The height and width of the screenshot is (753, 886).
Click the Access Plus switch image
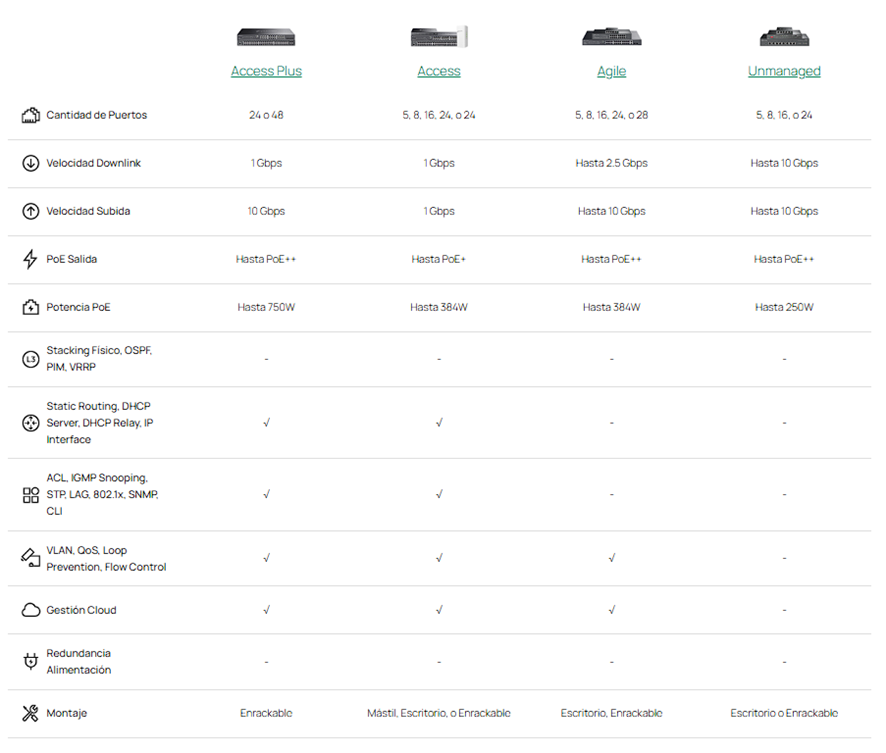pyautogui.click(x=266, y=37)
